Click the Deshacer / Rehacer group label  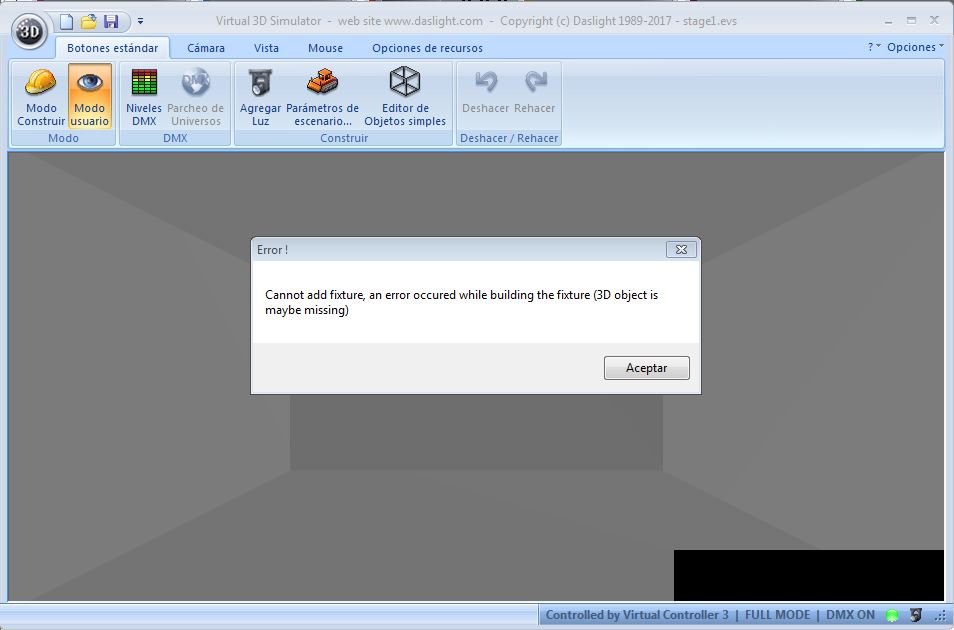click(509, 138)
